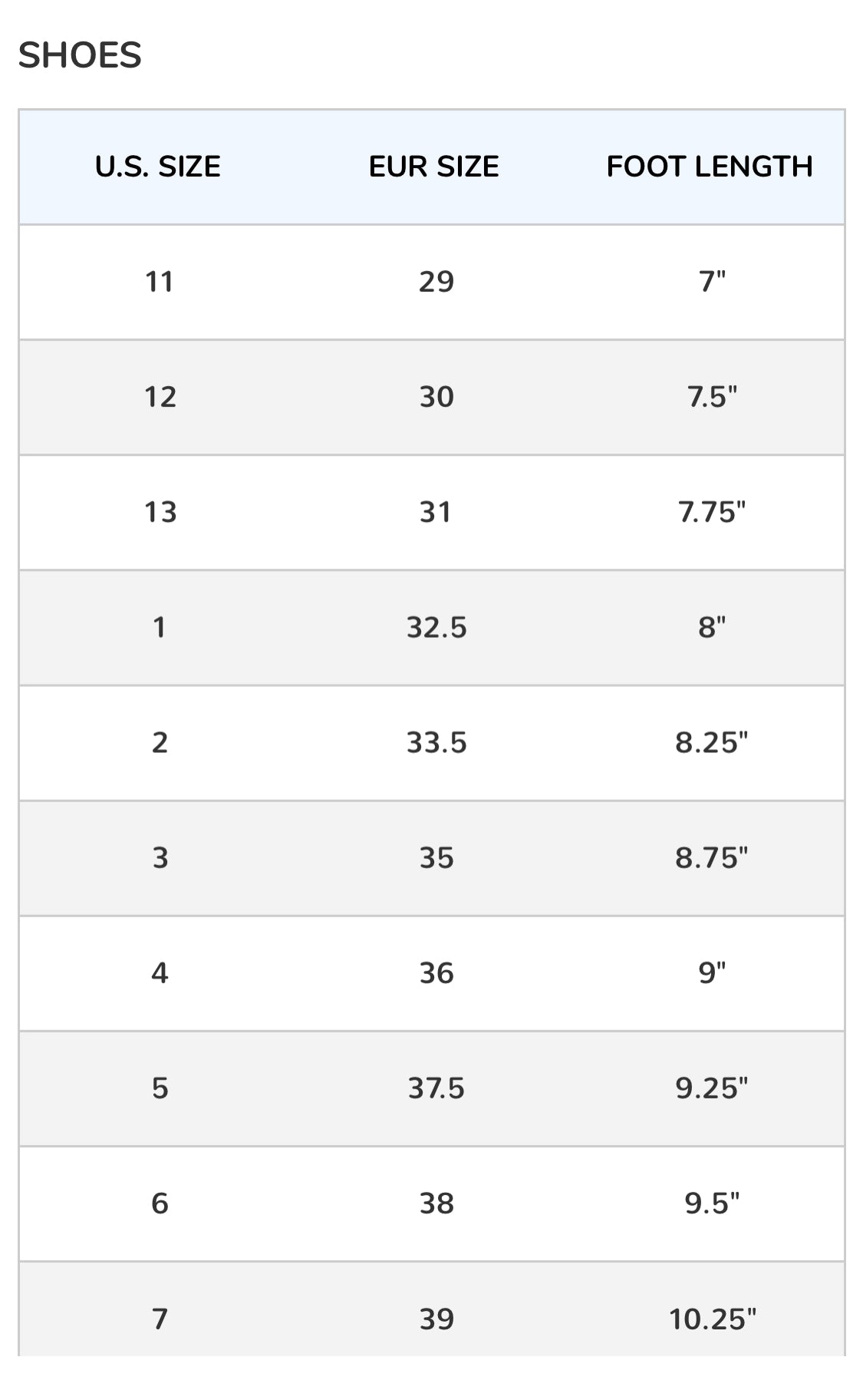This screenshot has height=1400, width=863.
Task: Click EUR size 32.5 cell
Action: [434, 627]
